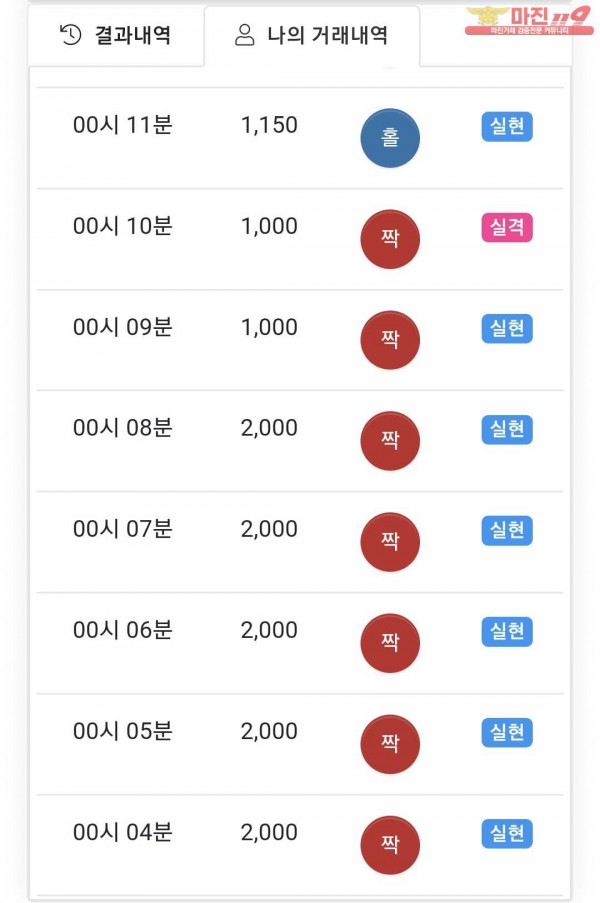The image size is (600, 903).
Task: Select the blue 홀 circle at 00시 11분
Action: (390, 138)
